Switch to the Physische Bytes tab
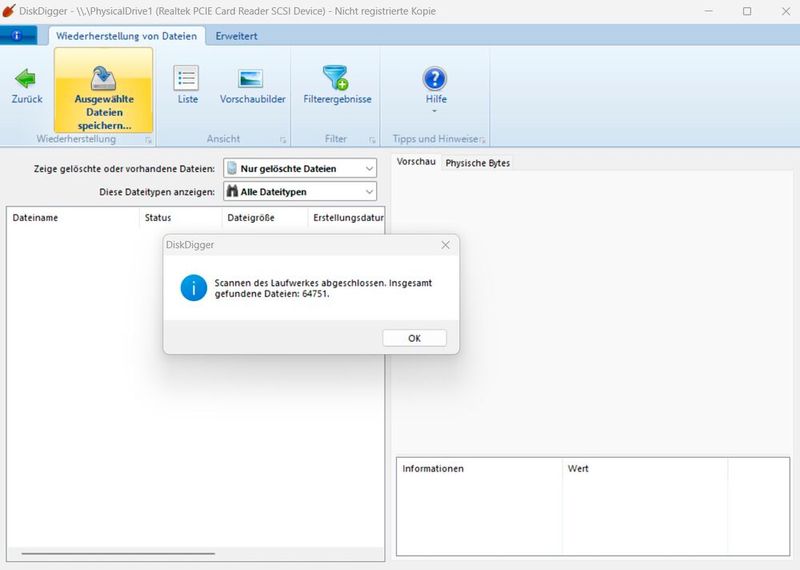 pos(478,163)
